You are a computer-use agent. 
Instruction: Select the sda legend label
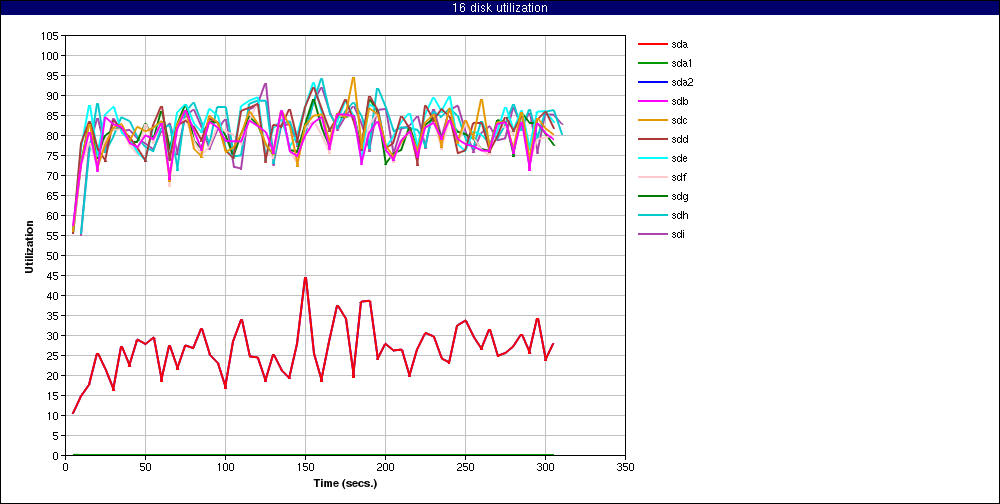click(x=680, y=45)
